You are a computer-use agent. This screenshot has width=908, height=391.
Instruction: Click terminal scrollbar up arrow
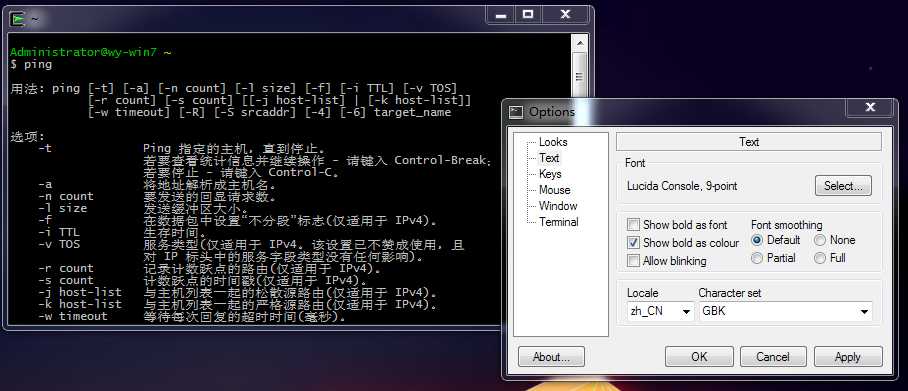click(x=579, y=42)
